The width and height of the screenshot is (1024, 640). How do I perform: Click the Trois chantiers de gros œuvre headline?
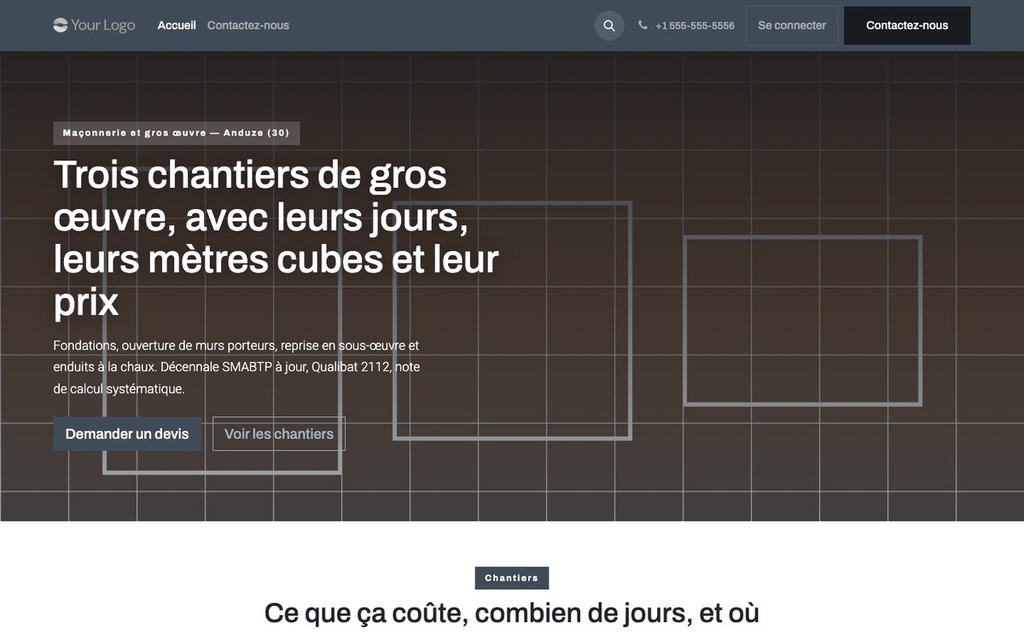276,238
